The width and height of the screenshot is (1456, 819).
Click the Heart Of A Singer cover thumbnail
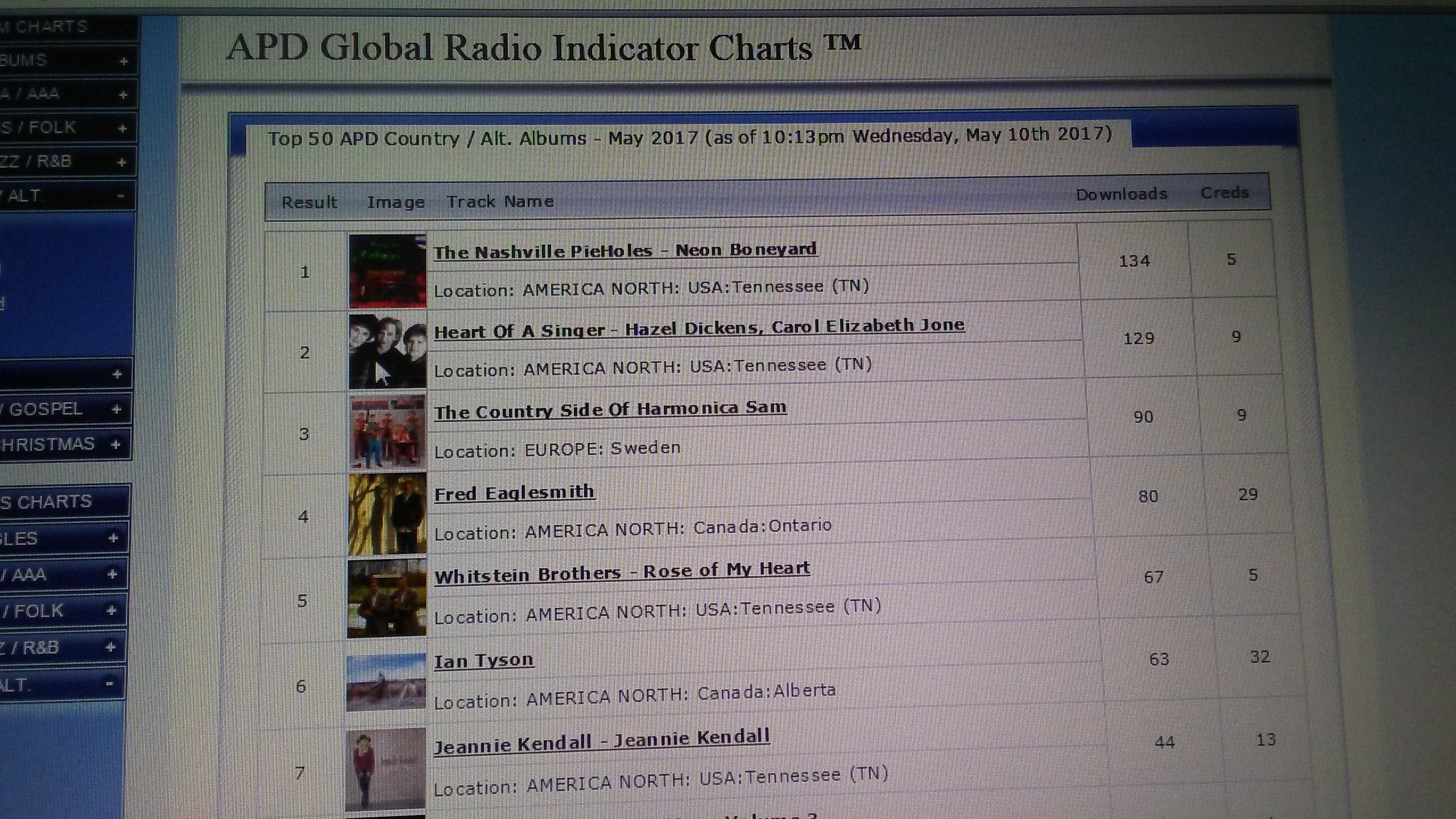tap(387, 351)
